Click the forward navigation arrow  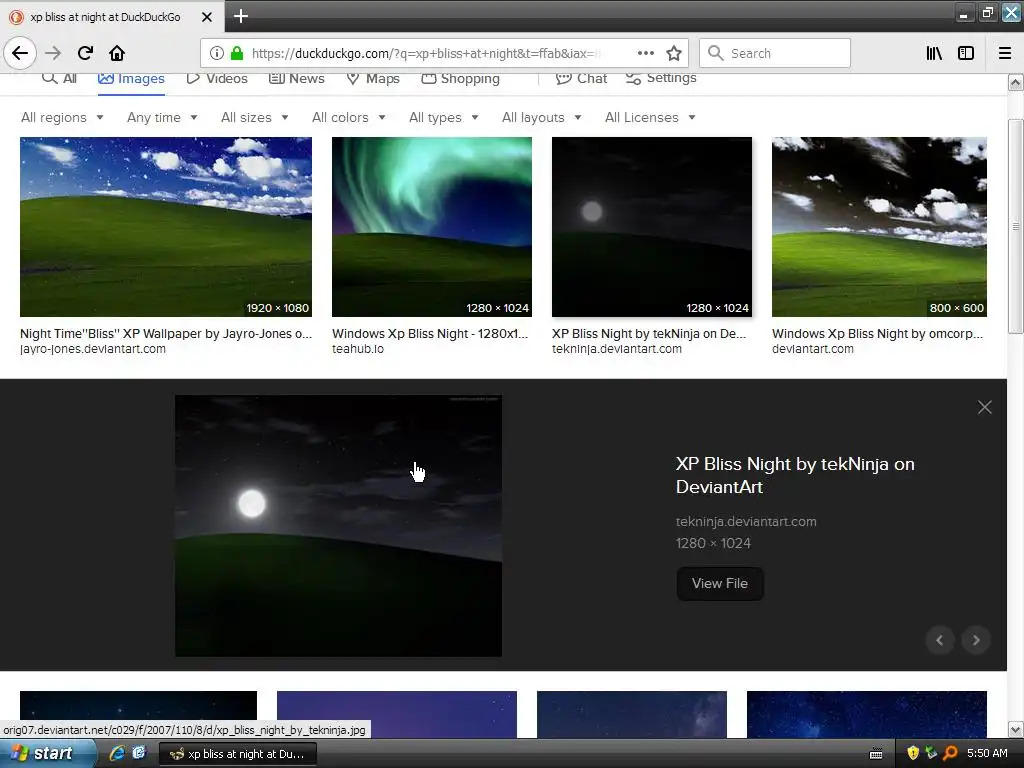tap(53, 53)
